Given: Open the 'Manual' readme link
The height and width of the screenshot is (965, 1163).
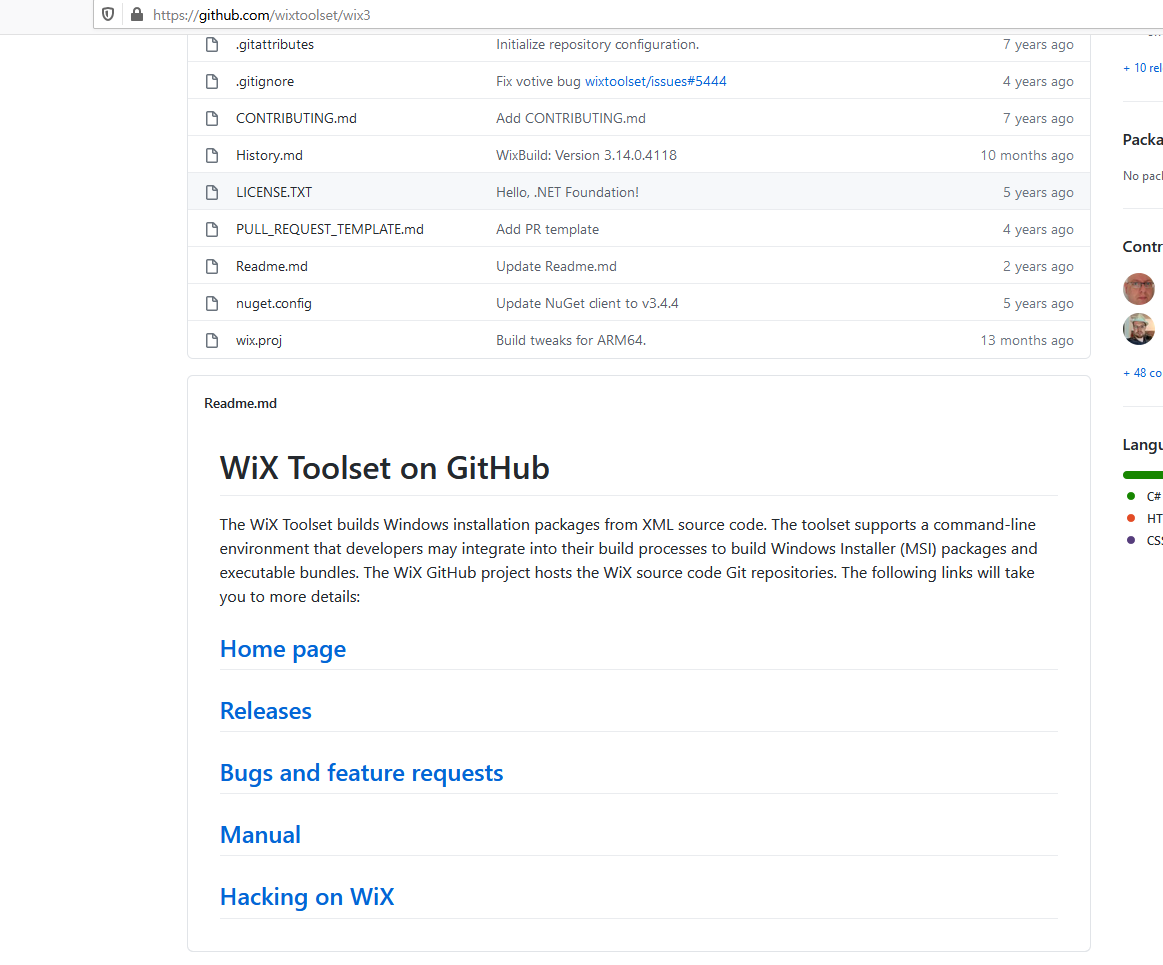Looking at the screenshot, I should [x=260, y=835].
